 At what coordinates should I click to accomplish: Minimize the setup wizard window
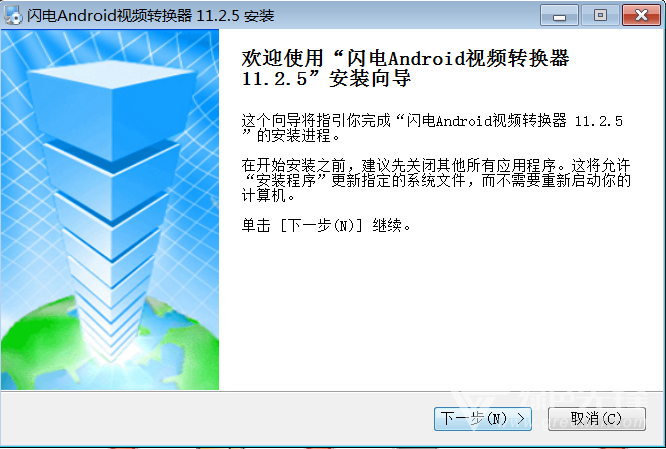(559, 15)
